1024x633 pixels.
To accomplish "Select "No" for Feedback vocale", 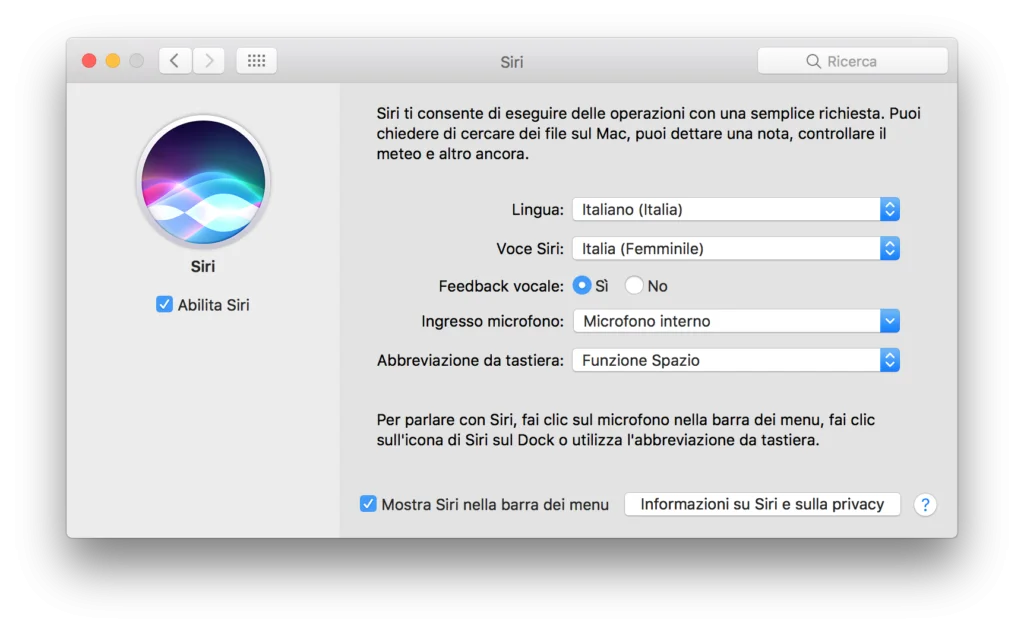I will [632, 285].
